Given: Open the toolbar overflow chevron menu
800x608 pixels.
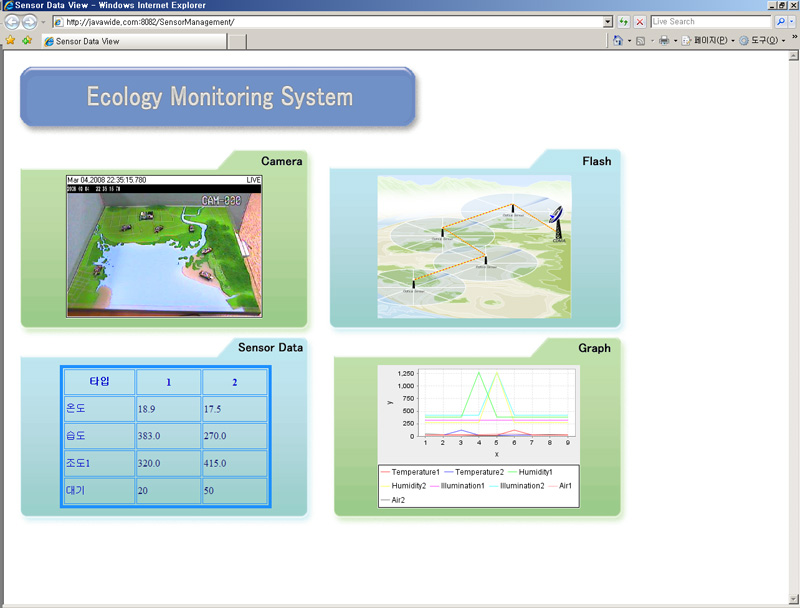Looking at the screenshot, I should pyautogui.click(x=796, y=37).
